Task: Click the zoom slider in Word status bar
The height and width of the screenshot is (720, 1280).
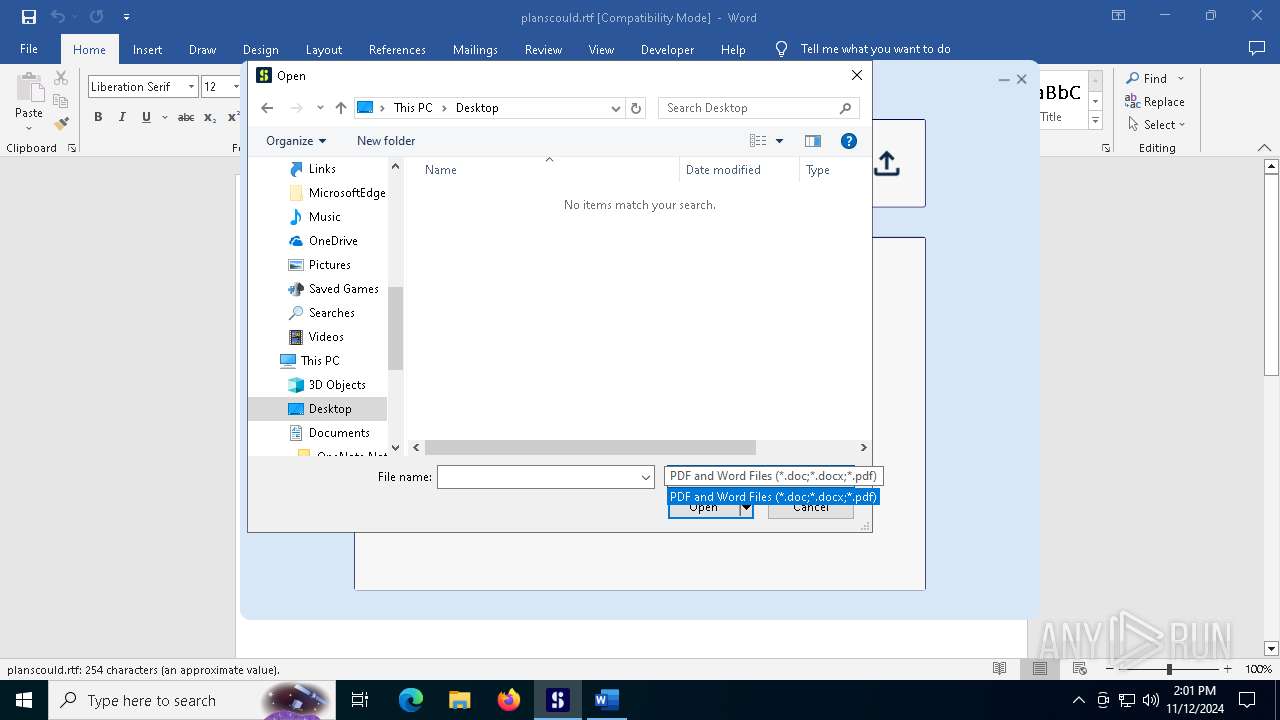Action: click(1168, 669)
